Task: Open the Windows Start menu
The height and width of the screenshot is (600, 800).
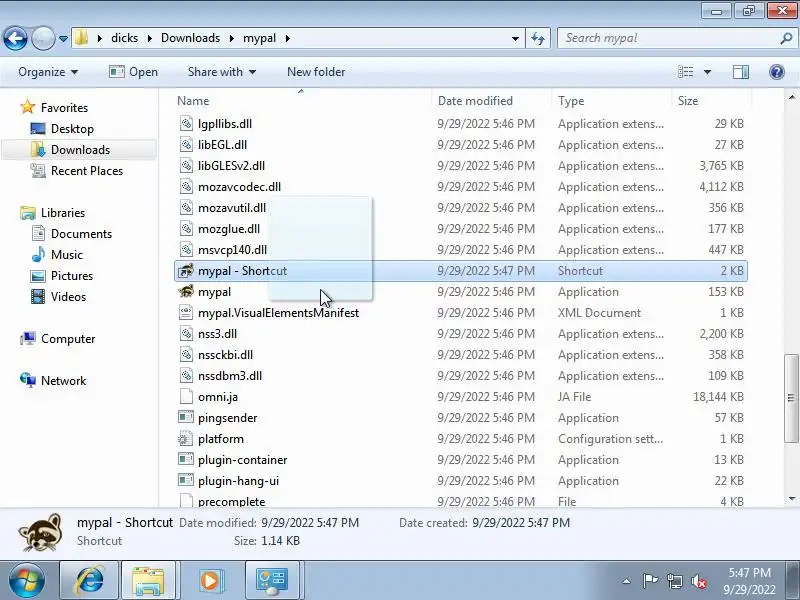Action: [x=27, y=580]
